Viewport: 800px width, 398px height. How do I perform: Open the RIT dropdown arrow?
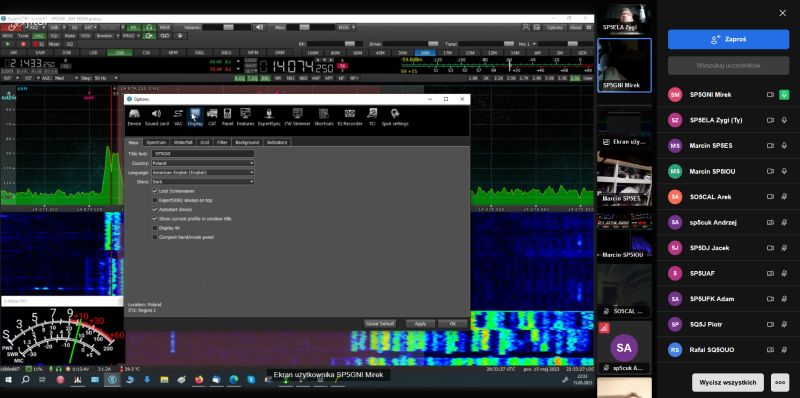tap(17, 78)
